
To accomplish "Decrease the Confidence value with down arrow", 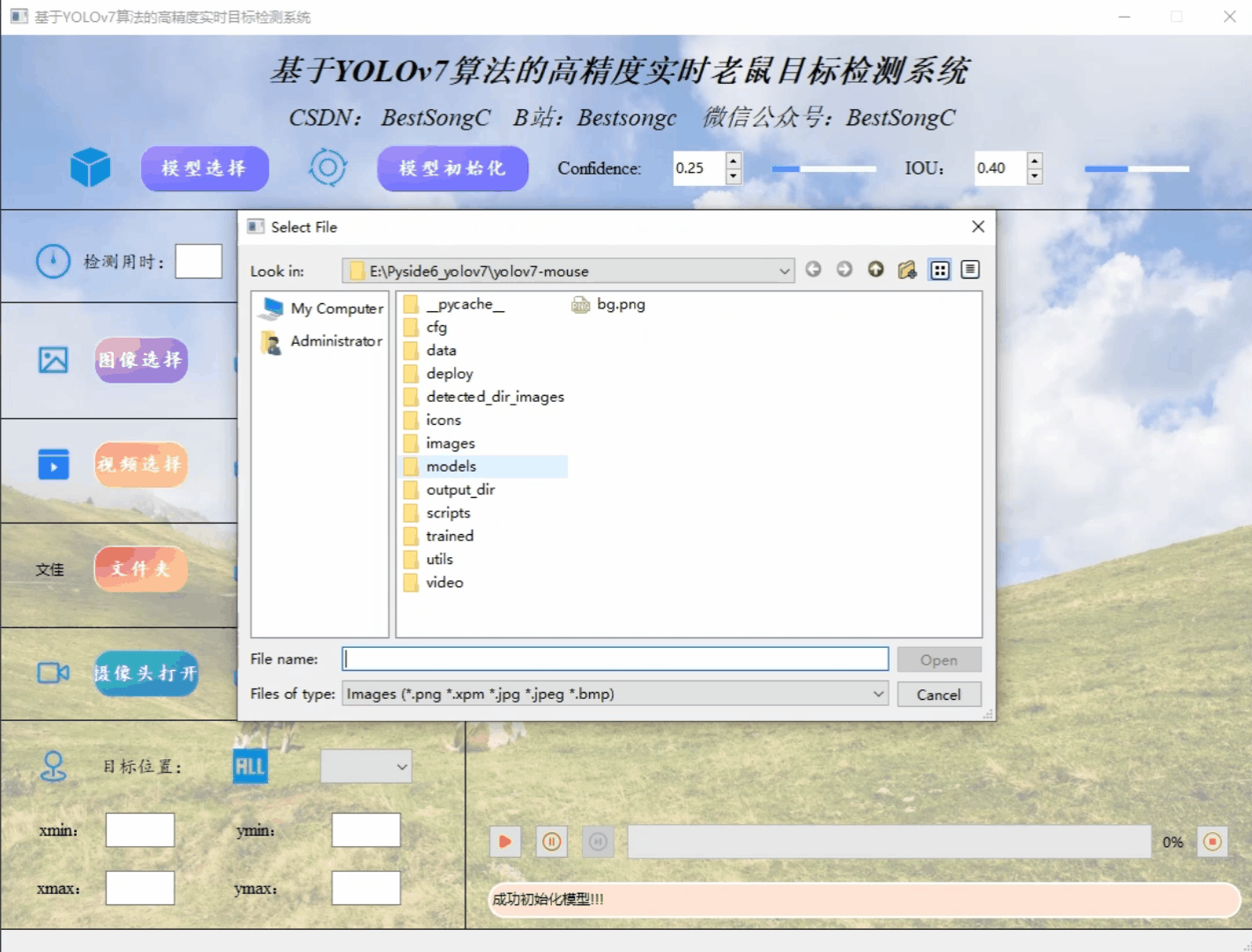I will click(733, 176).
